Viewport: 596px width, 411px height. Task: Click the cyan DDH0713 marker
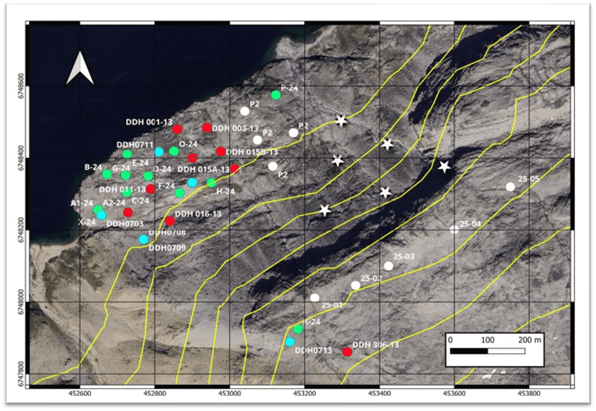290,342
